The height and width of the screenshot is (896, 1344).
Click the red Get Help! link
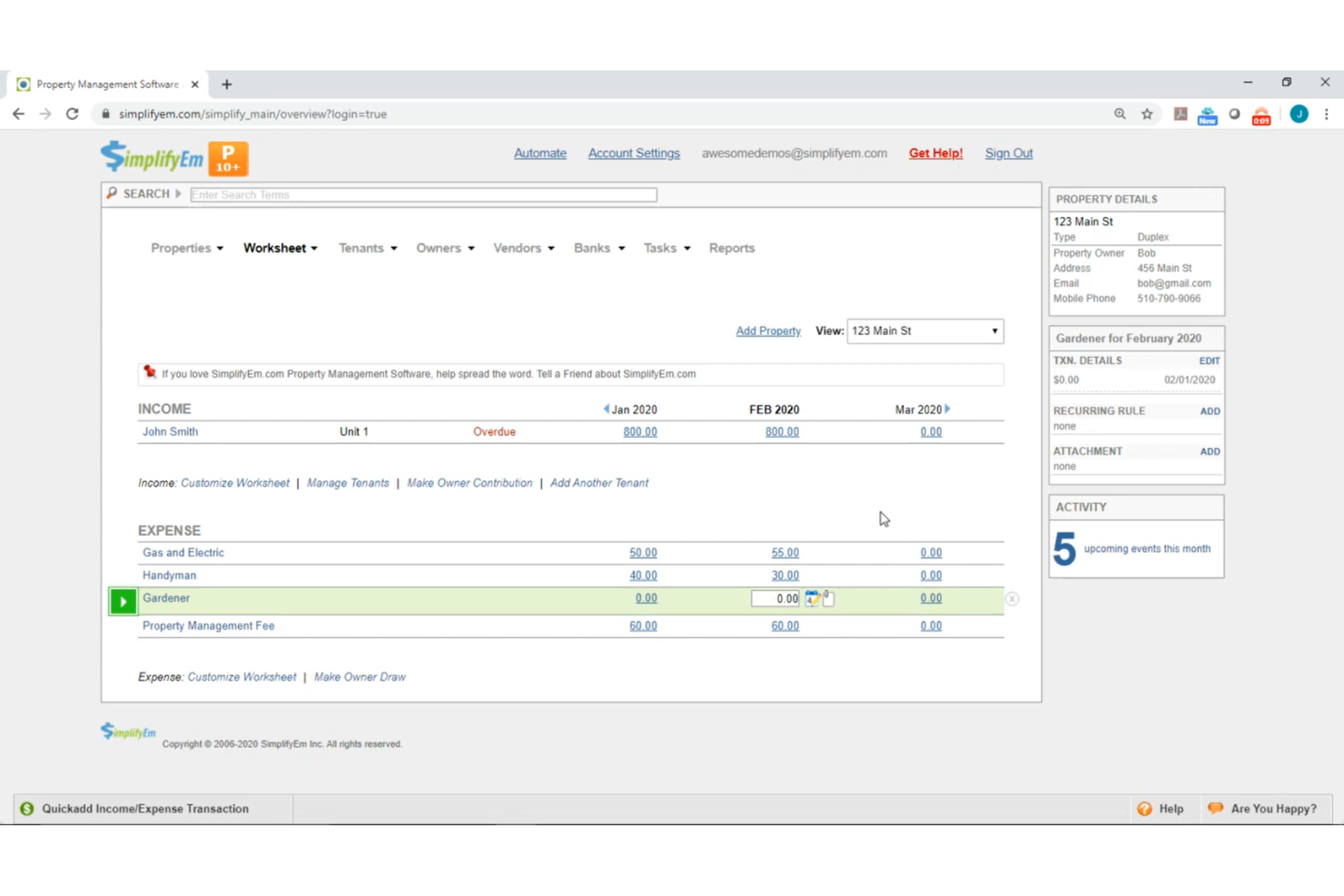coord(935,153)
